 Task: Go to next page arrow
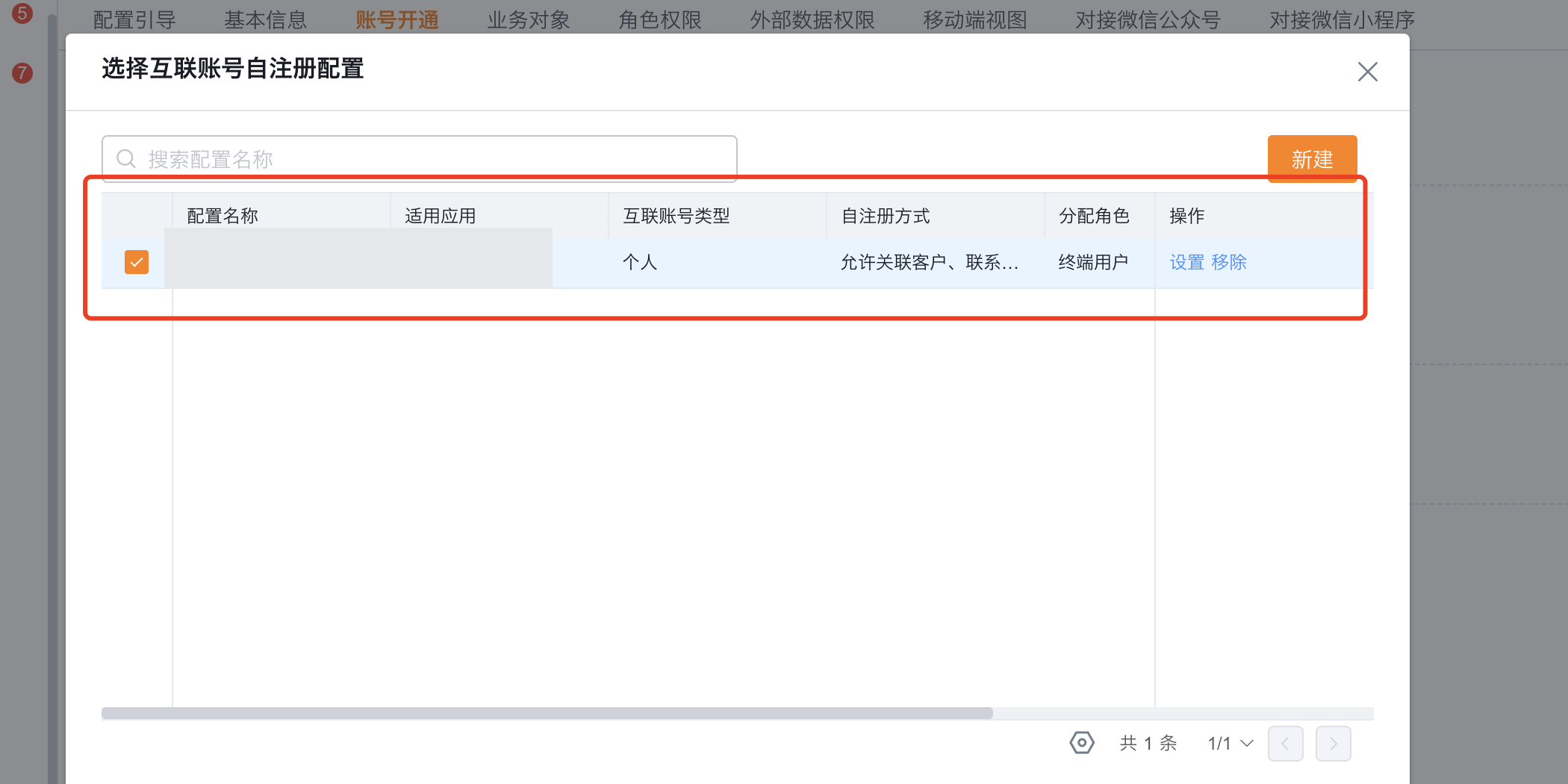tap(1333, 744)
